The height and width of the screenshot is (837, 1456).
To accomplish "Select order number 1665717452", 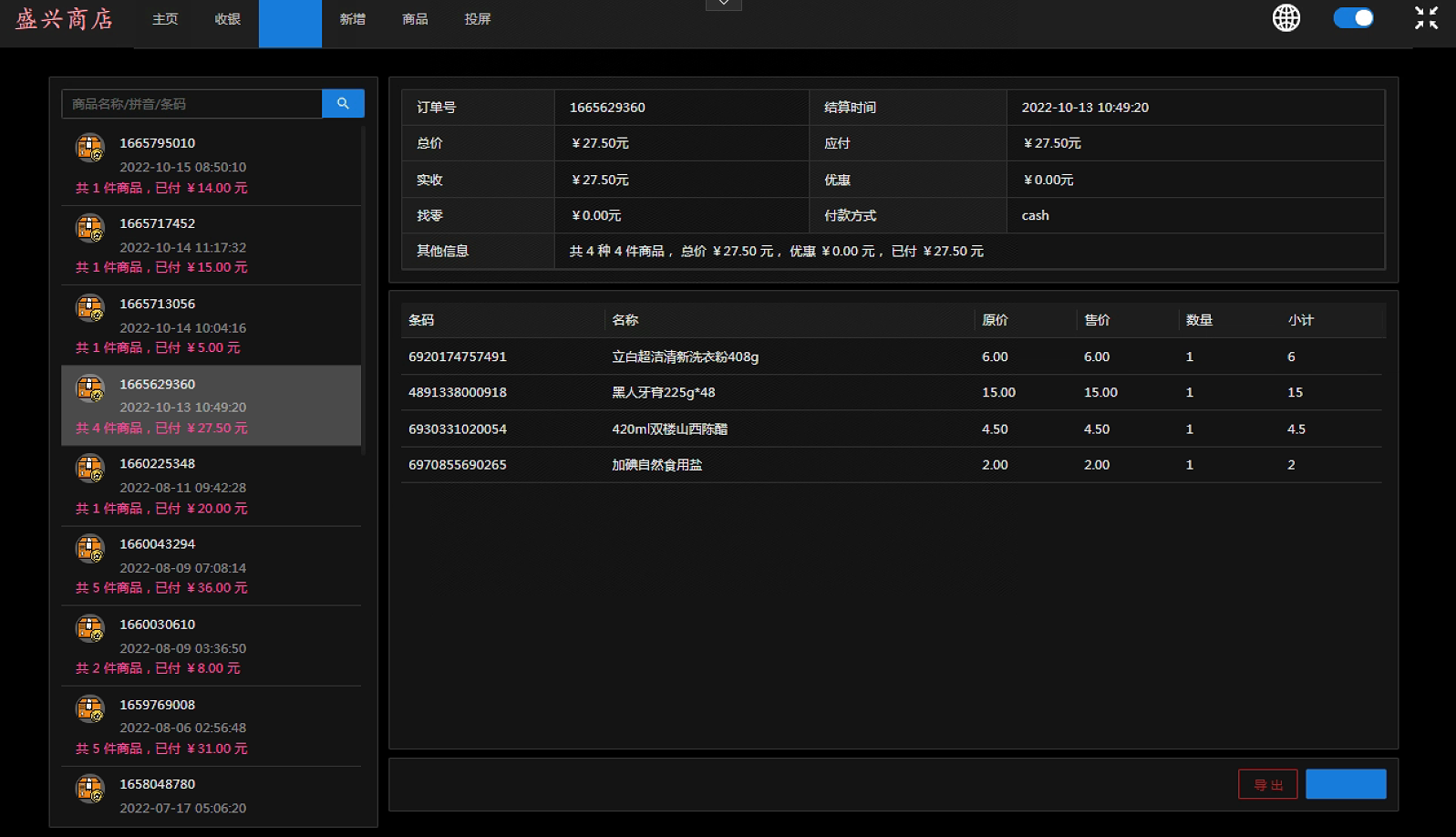I will [158, 223].
